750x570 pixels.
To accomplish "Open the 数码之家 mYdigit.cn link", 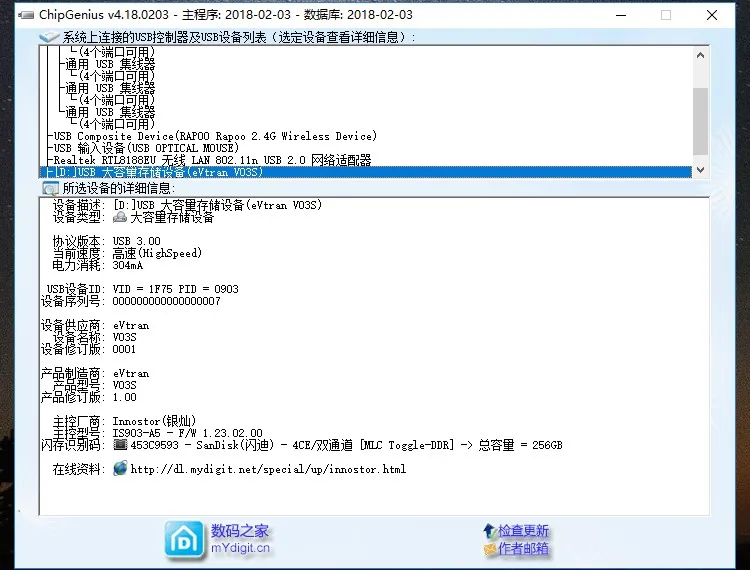I will click(x=240, y=539).
